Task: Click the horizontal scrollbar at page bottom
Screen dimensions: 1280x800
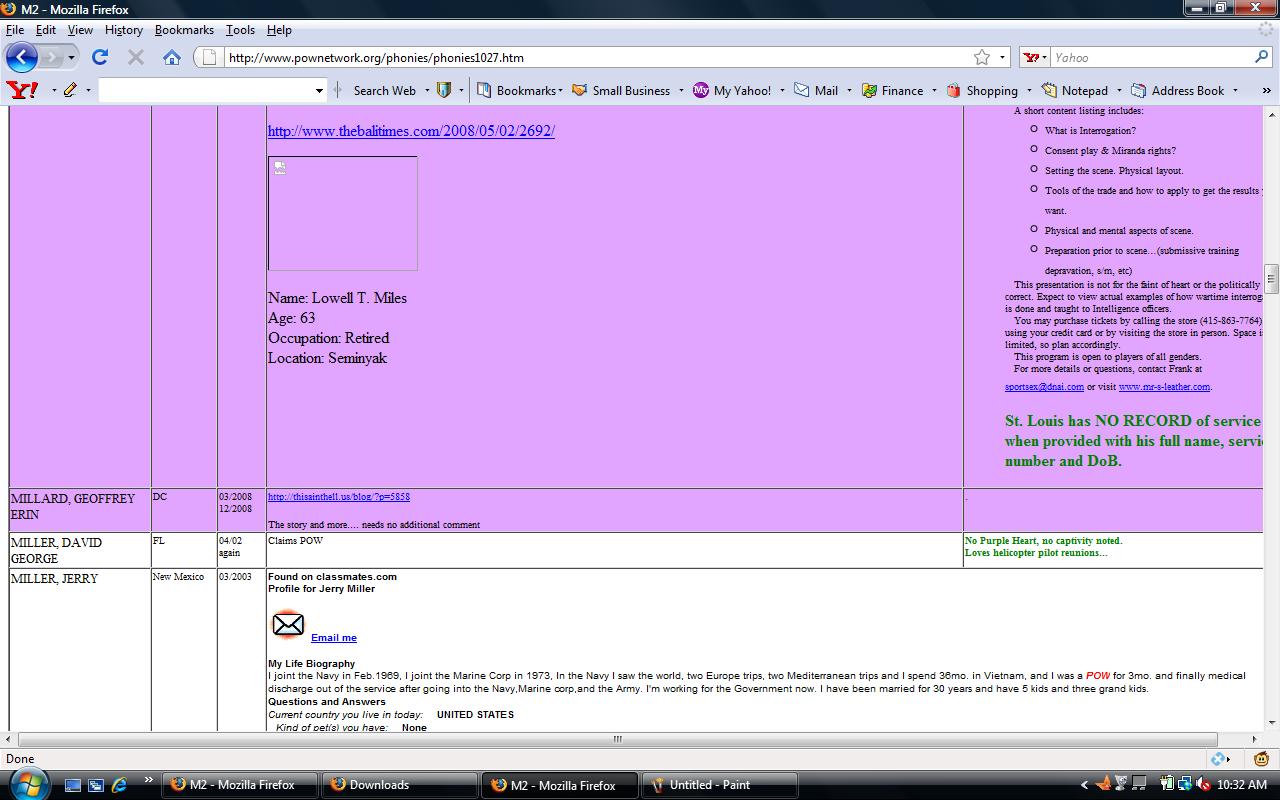Action: pos(617,739)
